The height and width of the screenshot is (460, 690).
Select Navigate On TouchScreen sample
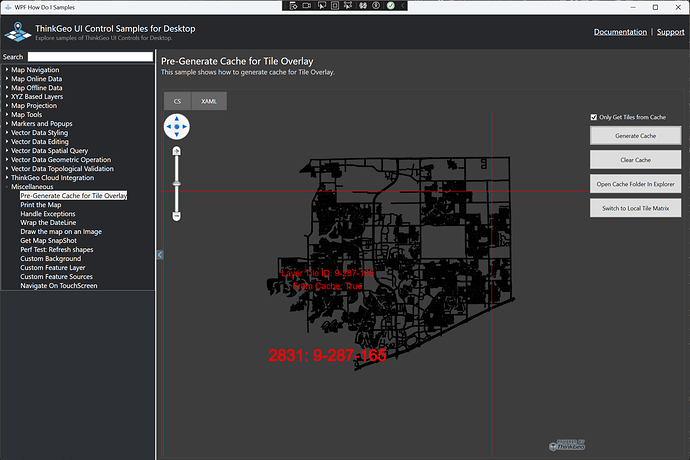59,286
